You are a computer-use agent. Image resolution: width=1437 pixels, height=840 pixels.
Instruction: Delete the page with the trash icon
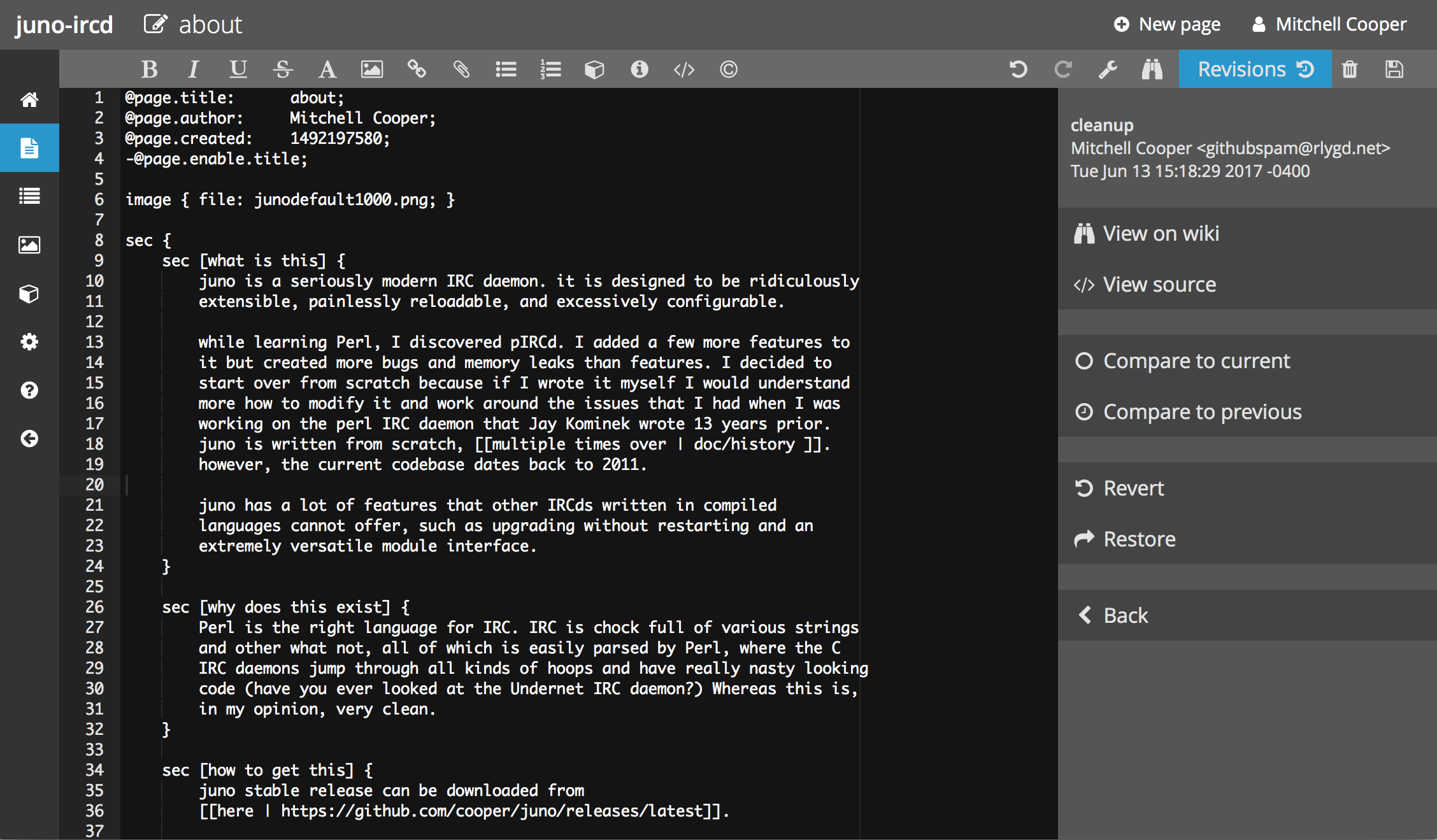point(1350,69)
